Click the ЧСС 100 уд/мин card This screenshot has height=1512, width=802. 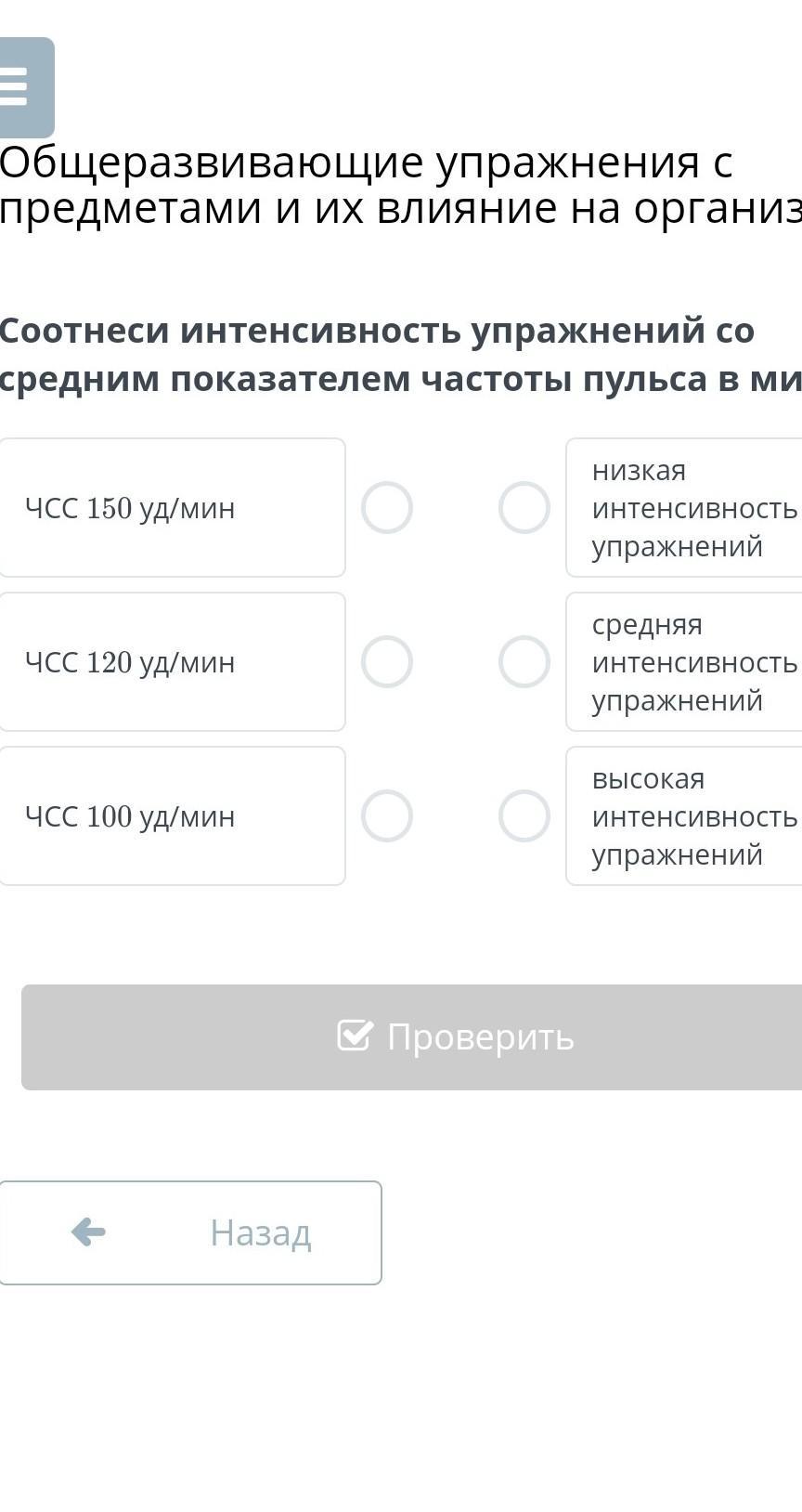click(172, 815)
